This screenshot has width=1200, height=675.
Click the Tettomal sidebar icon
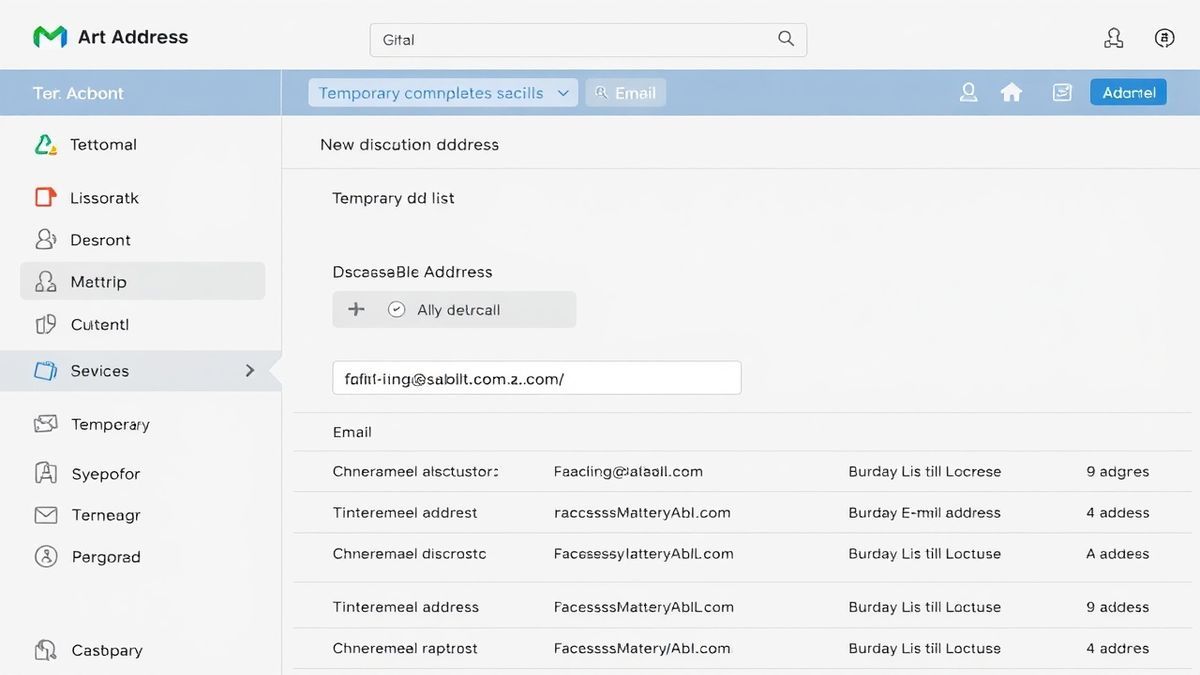point(46,145)
